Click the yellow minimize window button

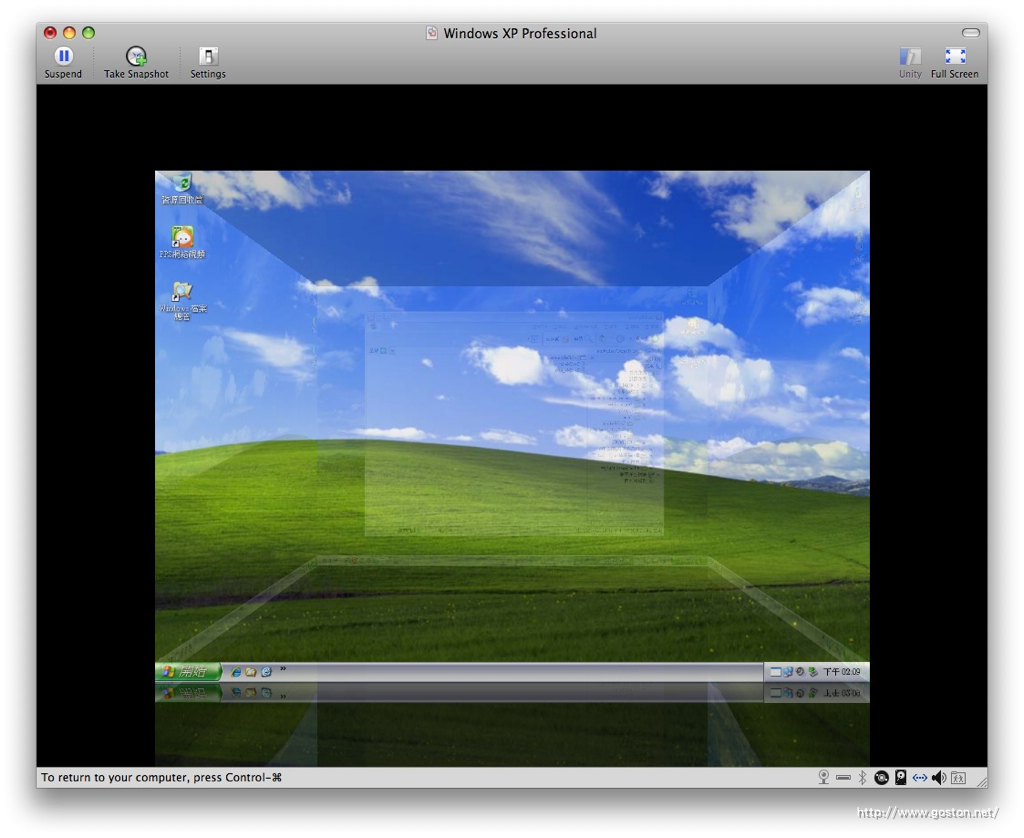click(69, 32)
